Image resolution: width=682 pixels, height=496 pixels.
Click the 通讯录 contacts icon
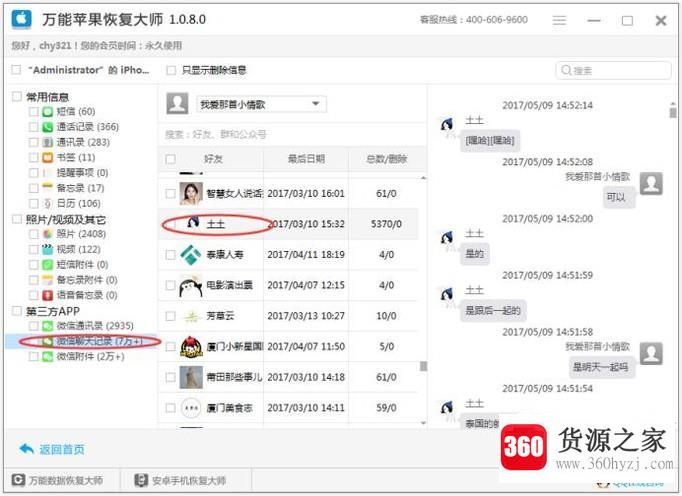point(47,142)
